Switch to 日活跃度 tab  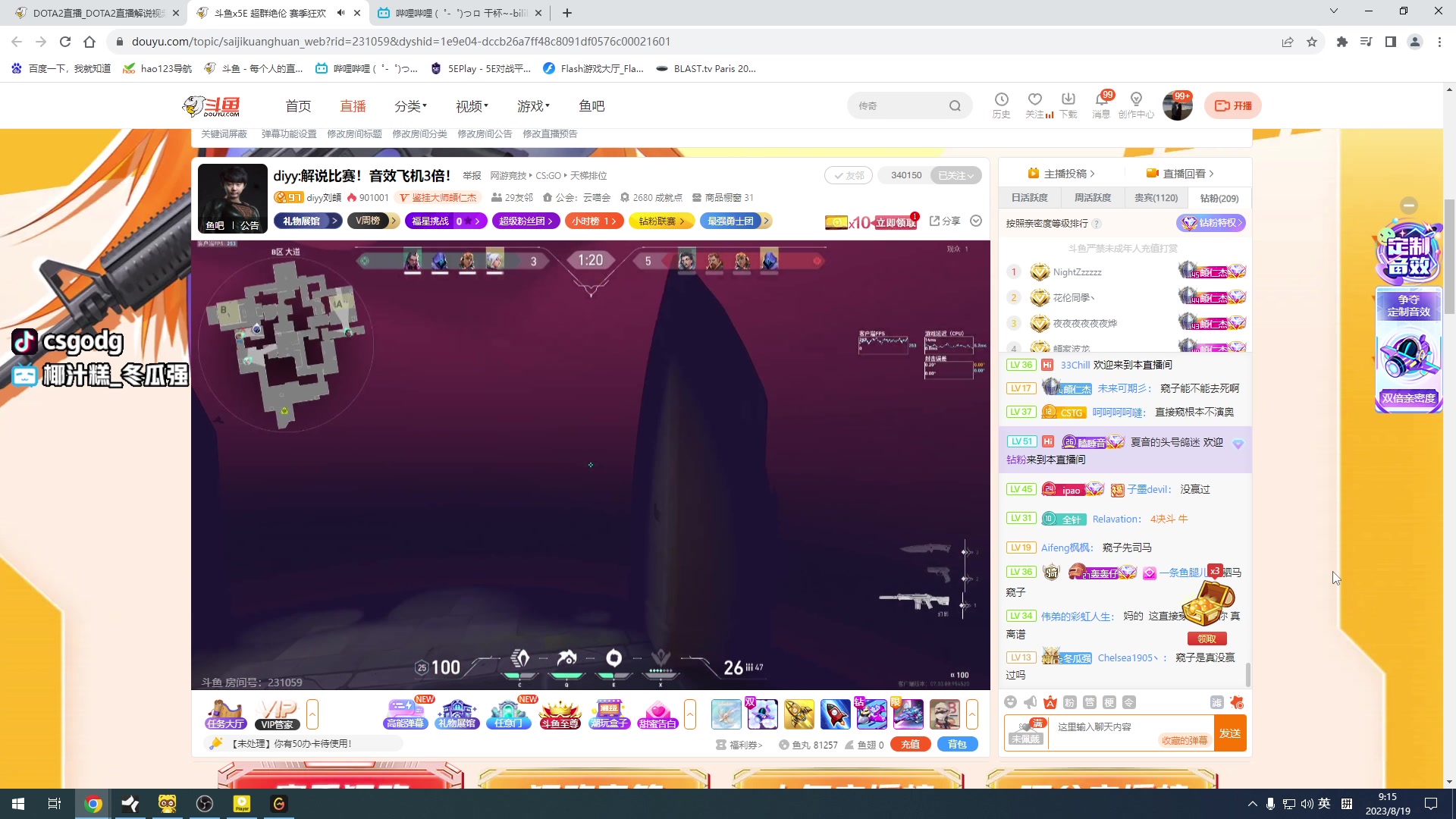[1029, 198]
